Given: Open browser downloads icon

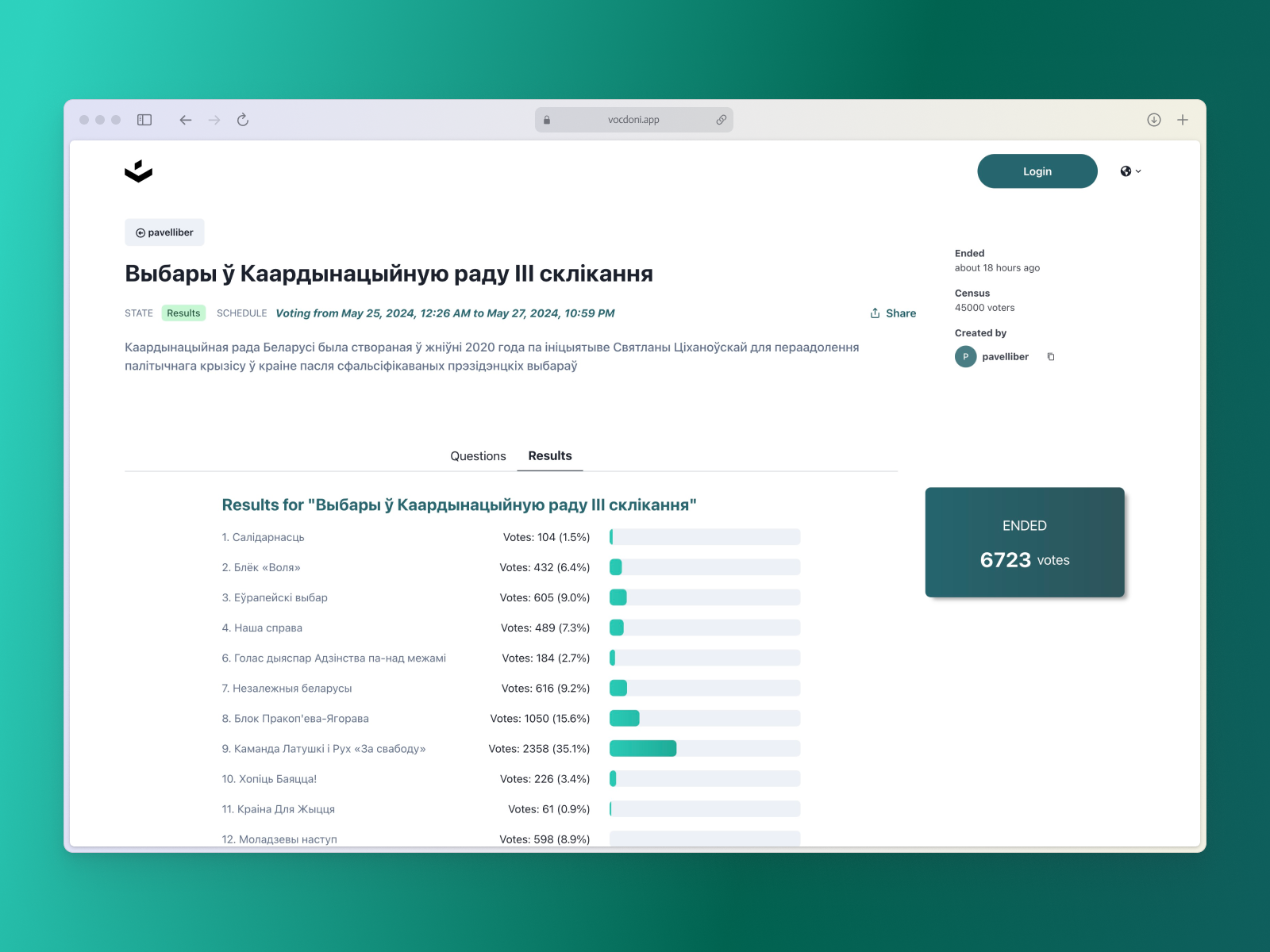Looking at the screenshot, I should coord(1154,120).
